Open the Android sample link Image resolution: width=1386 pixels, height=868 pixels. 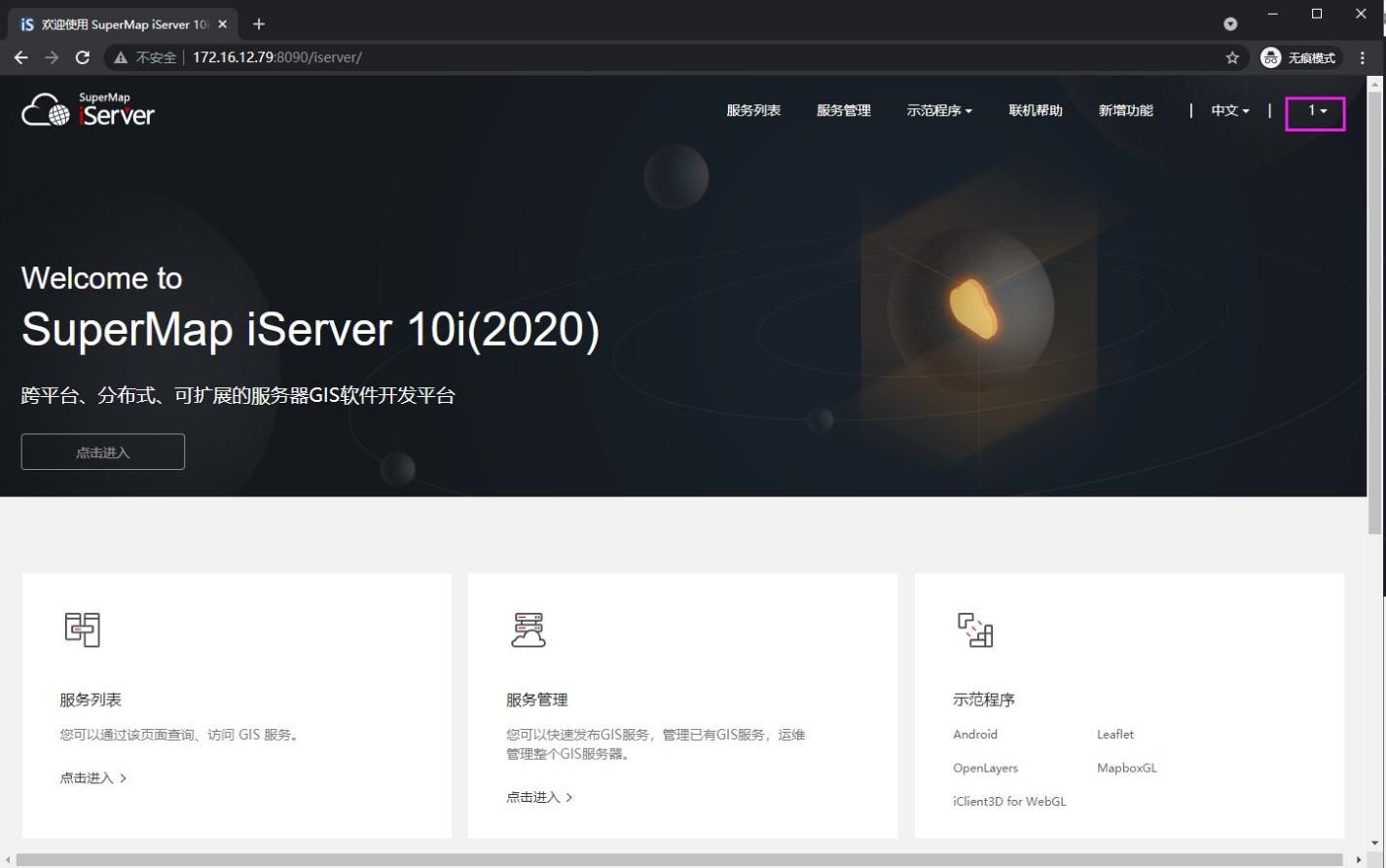975,734
